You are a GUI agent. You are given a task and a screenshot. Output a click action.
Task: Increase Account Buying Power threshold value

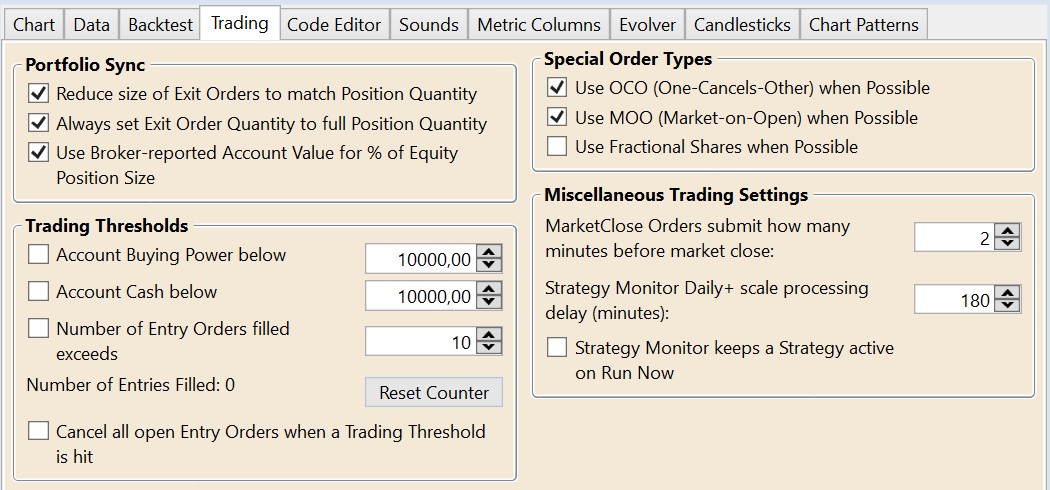pyautogui.click(x=489, y=253)
